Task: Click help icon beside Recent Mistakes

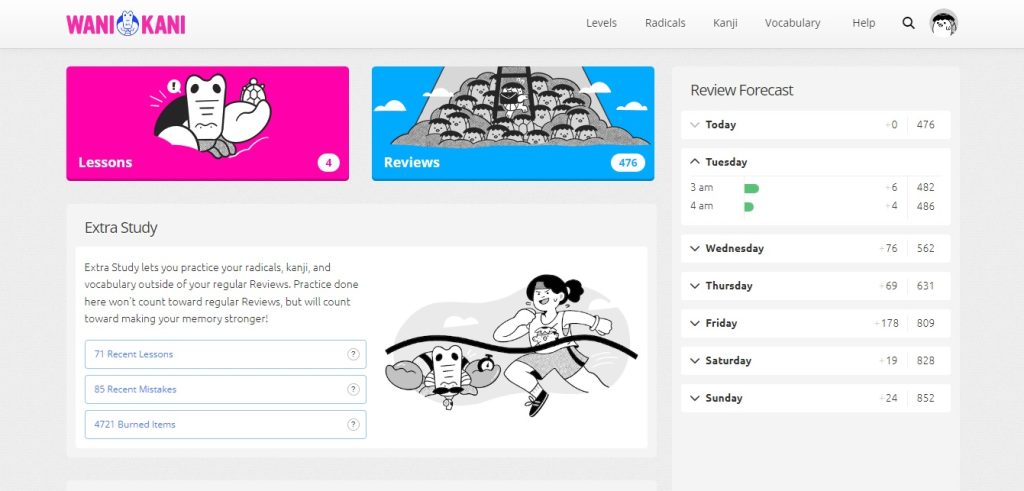Action: click(x=353, y=389)
